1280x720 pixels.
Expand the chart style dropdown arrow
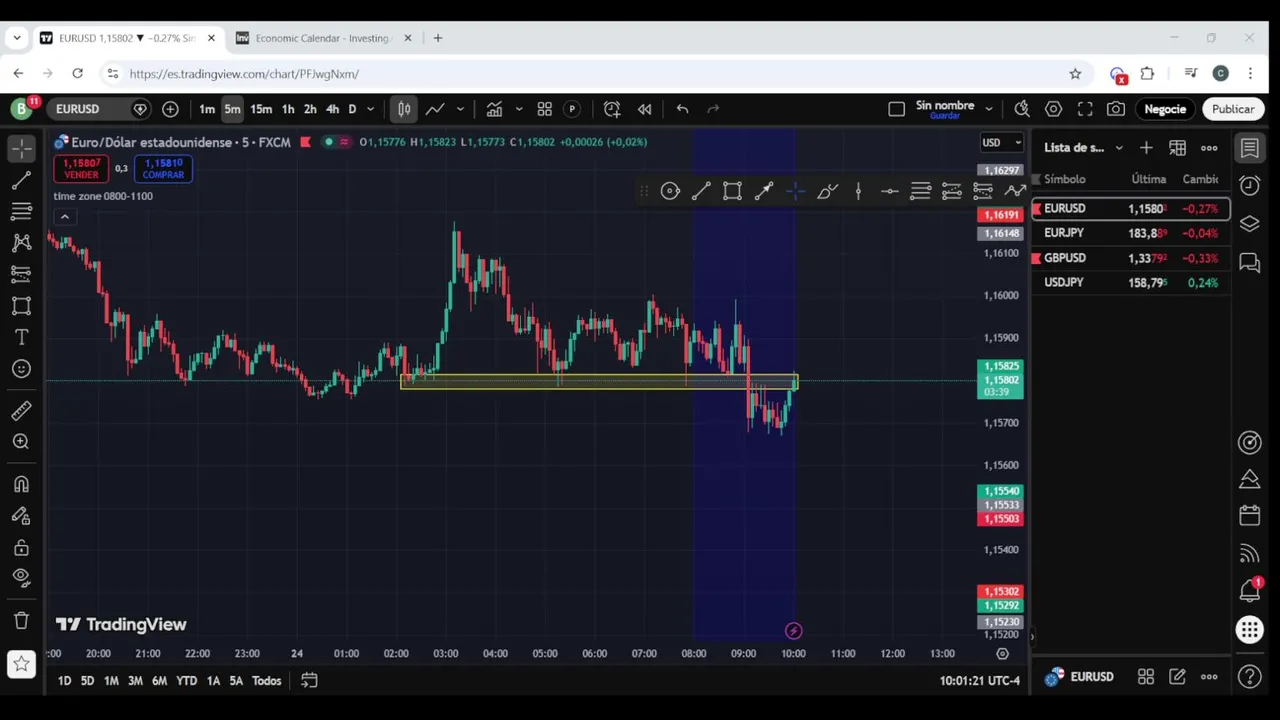coord(460,109)
